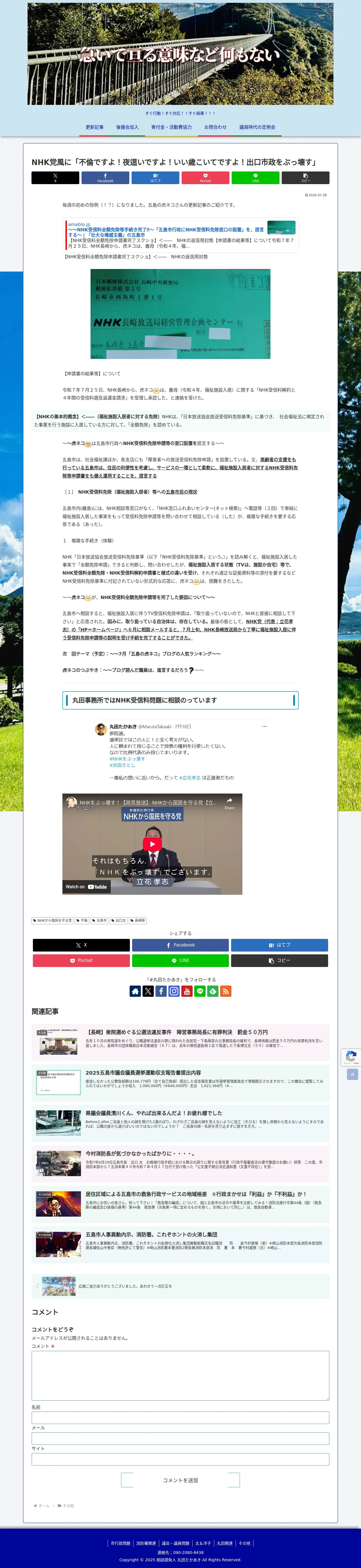Open related article 居住区域による五島市の救急行政
The image size is (361, 1568).
coord(180,1204)
